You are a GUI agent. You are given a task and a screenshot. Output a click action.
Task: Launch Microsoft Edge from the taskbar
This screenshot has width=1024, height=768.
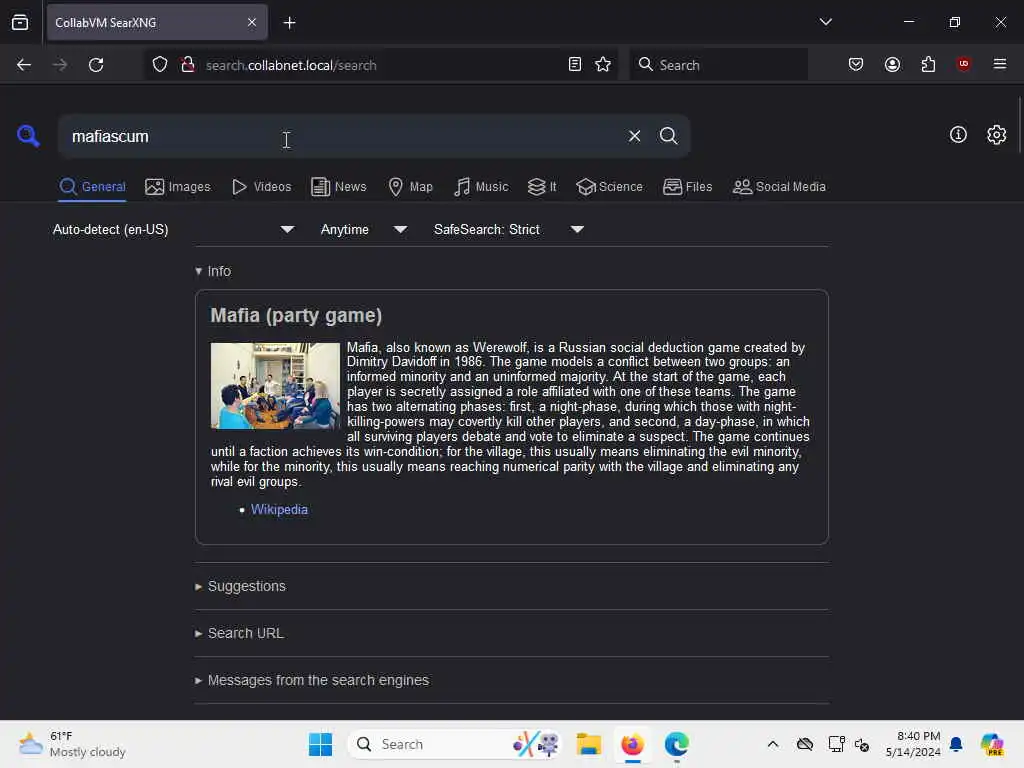tap(677, 744)
